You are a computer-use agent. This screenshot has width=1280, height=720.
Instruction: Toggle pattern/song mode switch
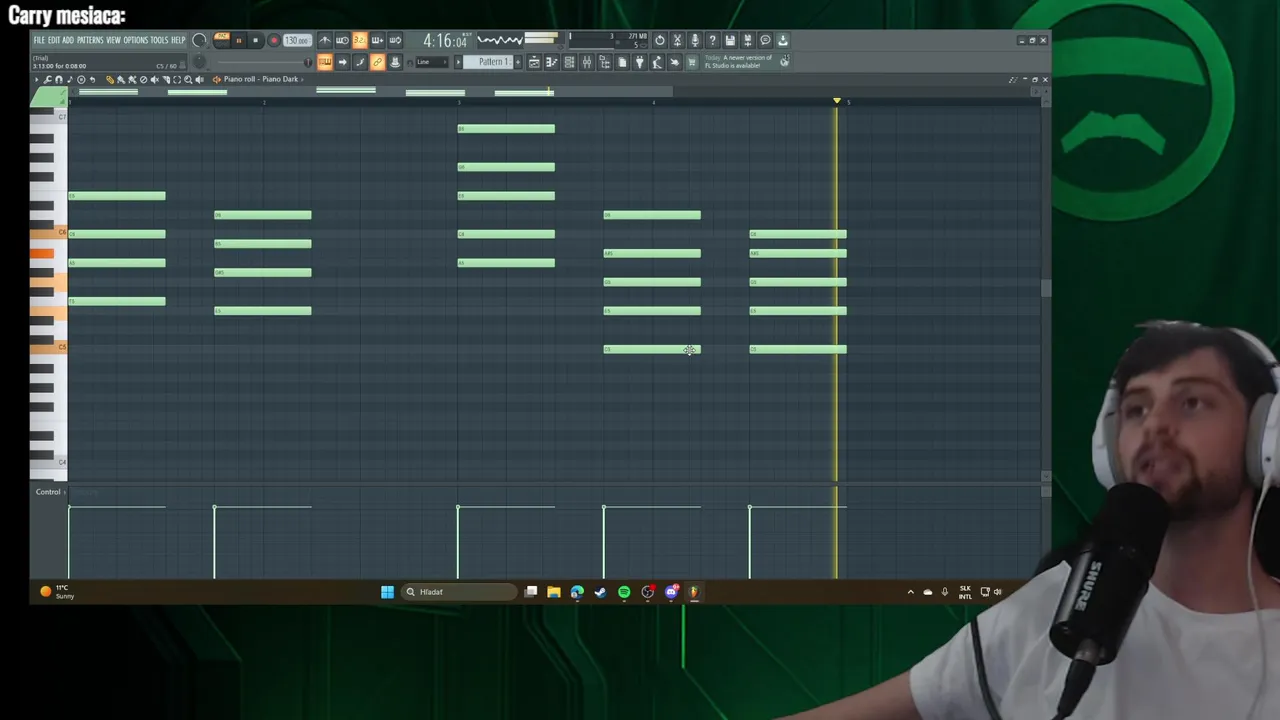tap(222, 40)
